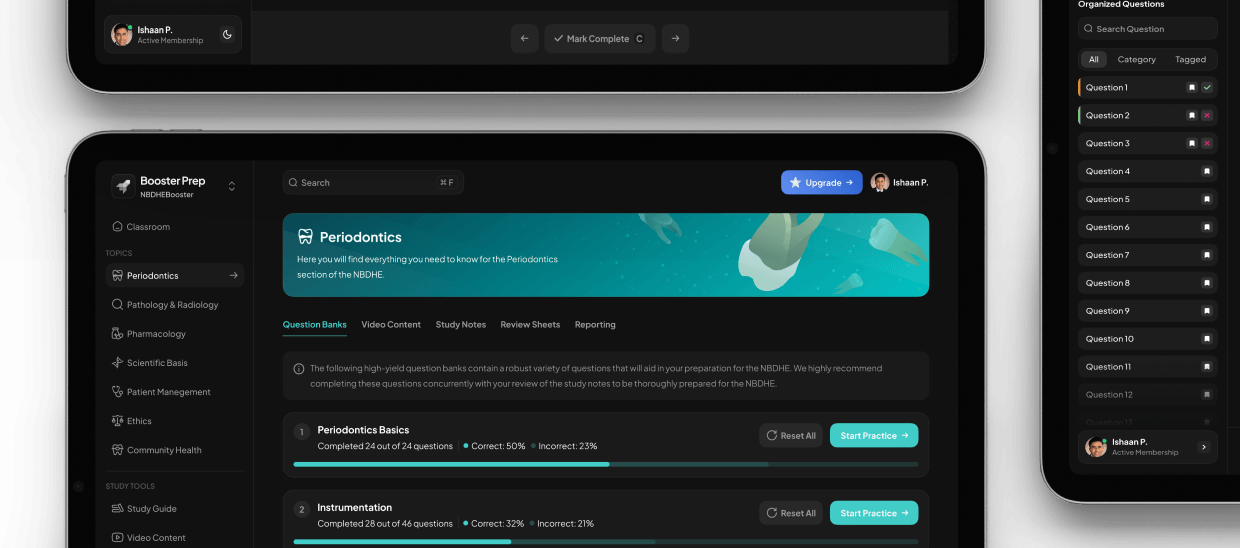Screen dimensions: 1240x548
Task: Click the Periodontics Basics progress bar
Action: point(606,464)
